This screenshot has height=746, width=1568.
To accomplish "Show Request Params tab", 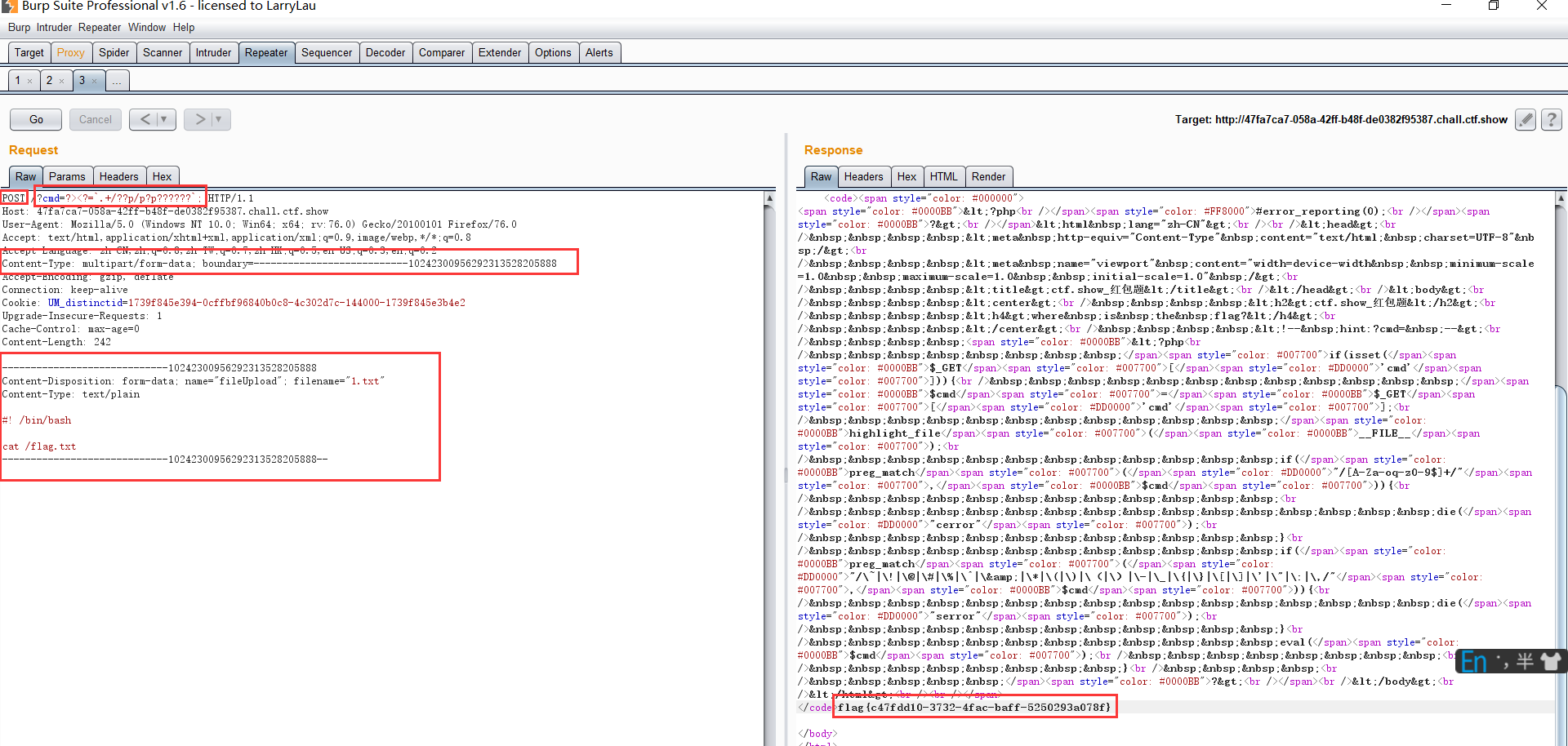I will [x=67, y=176].
